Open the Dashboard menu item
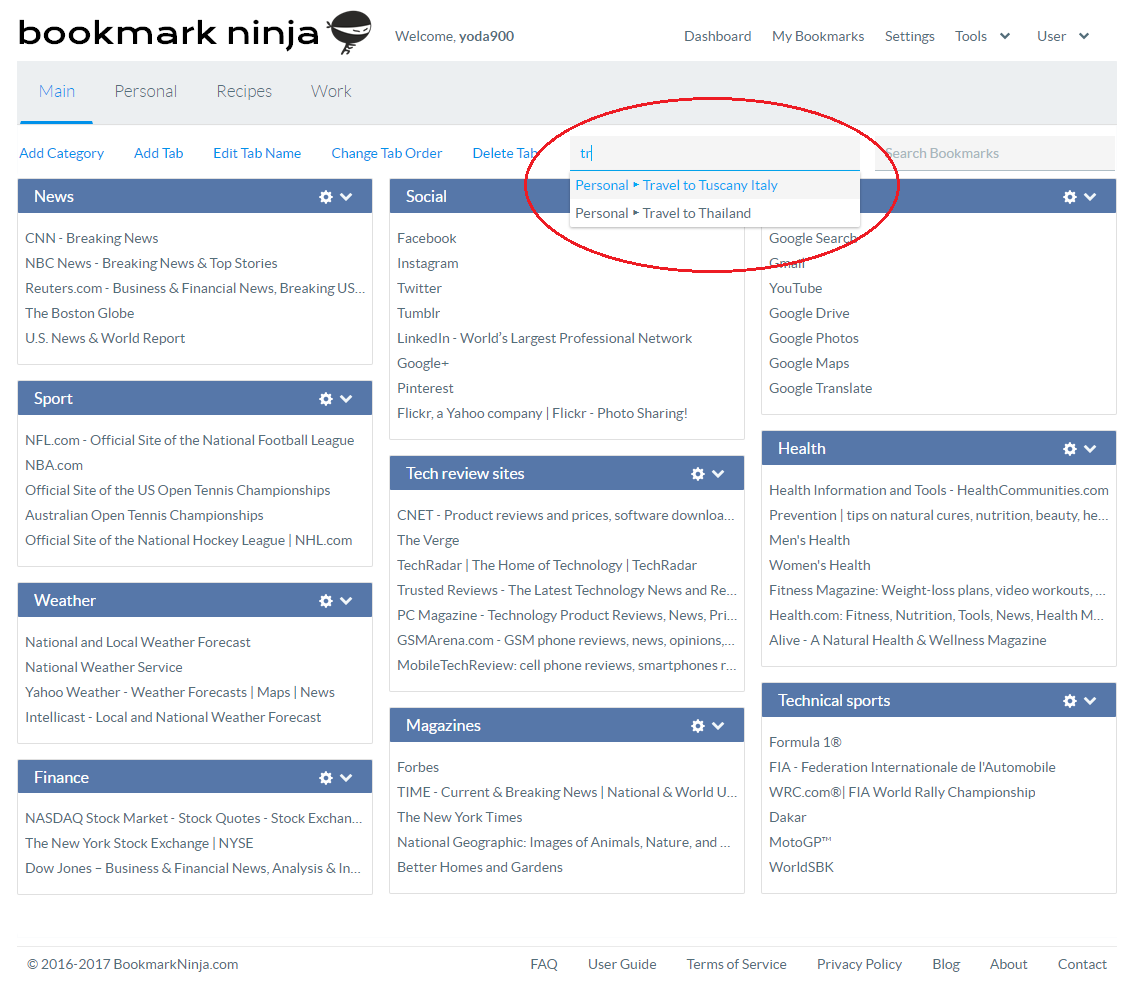 coord(717,35)
